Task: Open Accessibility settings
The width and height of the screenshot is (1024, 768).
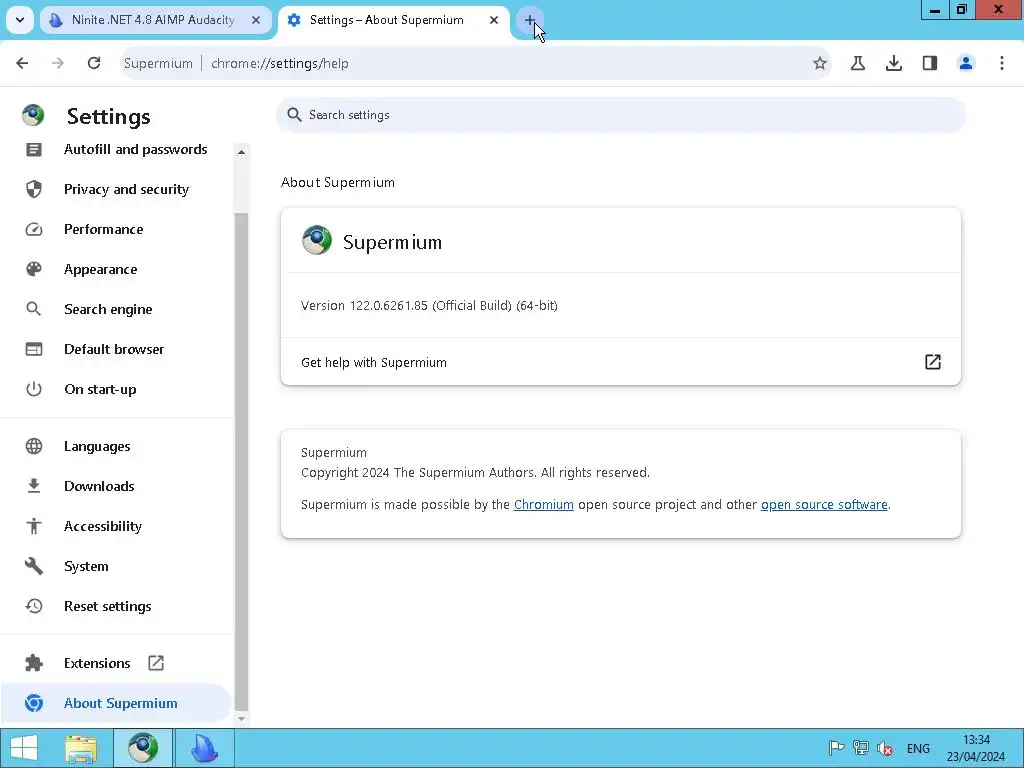Action: (116, 526)
